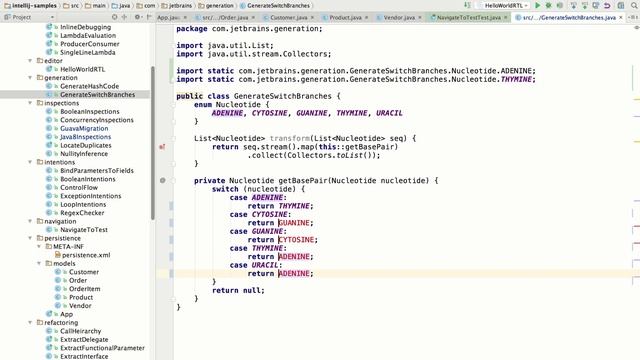
Task: Click the purple revert arrow icon
Action: point(607,5)
